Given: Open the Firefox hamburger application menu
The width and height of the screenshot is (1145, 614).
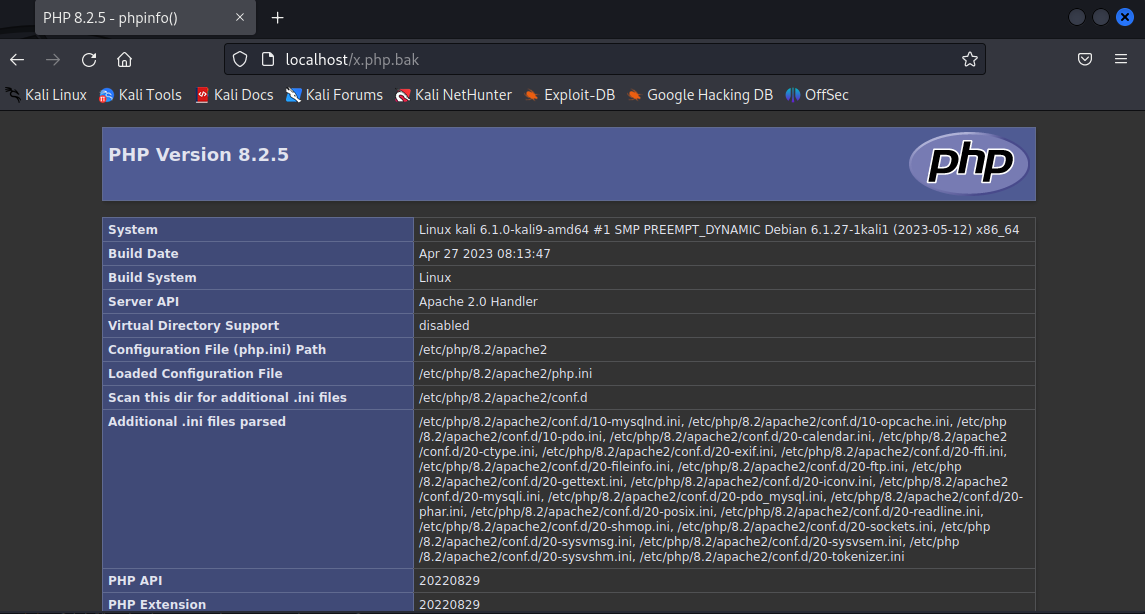Looking at the screenshot, I should point(1121,59).
